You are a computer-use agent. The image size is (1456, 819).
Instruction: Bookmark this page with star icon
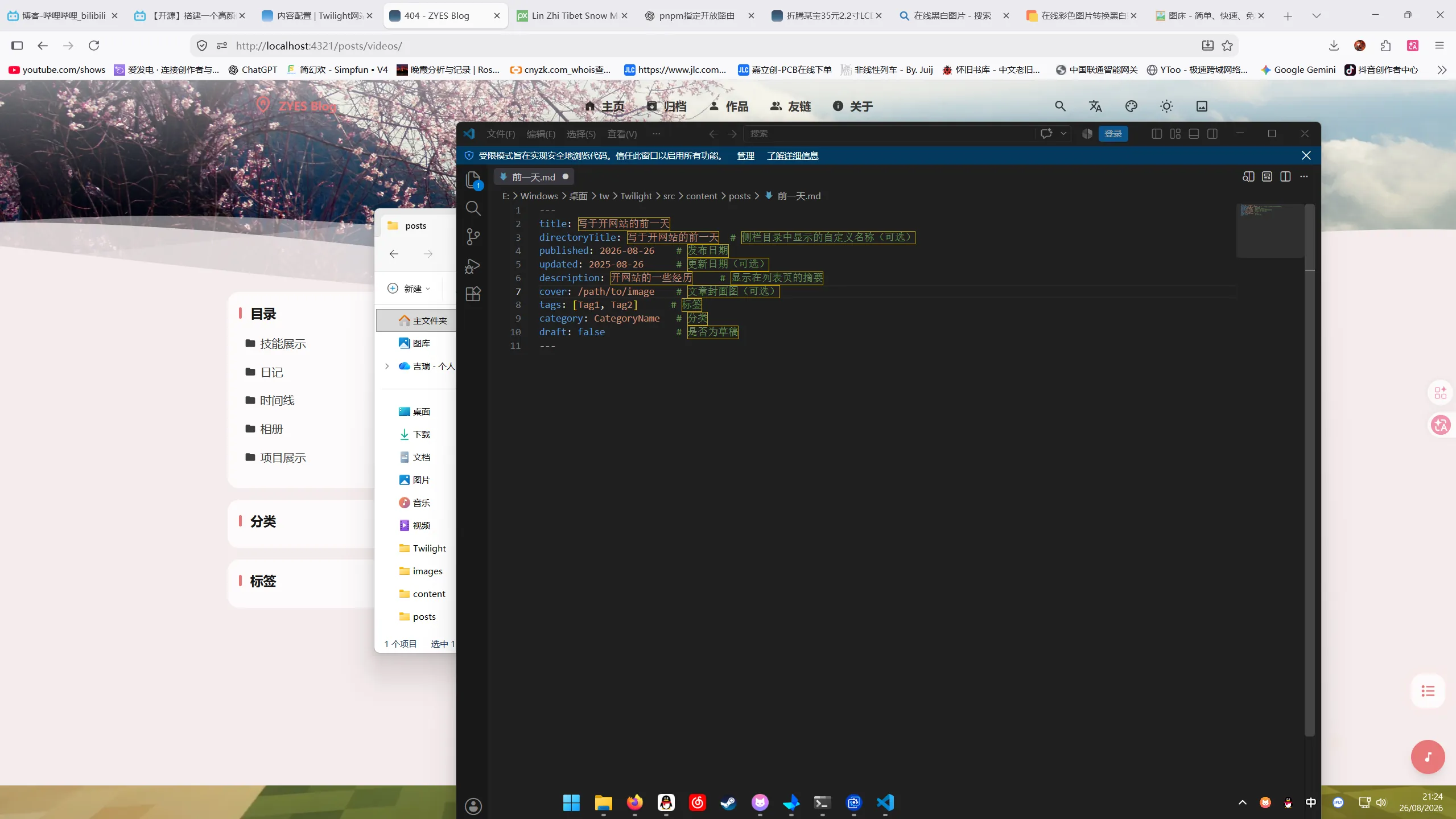(x=1227, y=46)
